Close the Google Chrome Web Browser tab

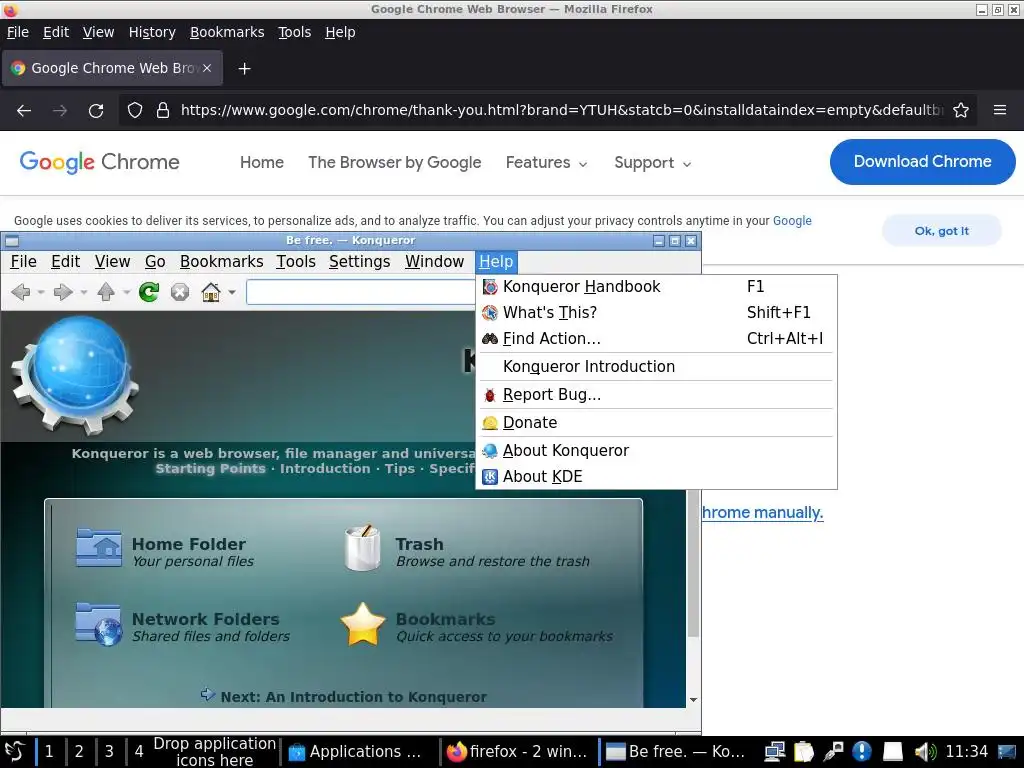[x=207, y=68]
